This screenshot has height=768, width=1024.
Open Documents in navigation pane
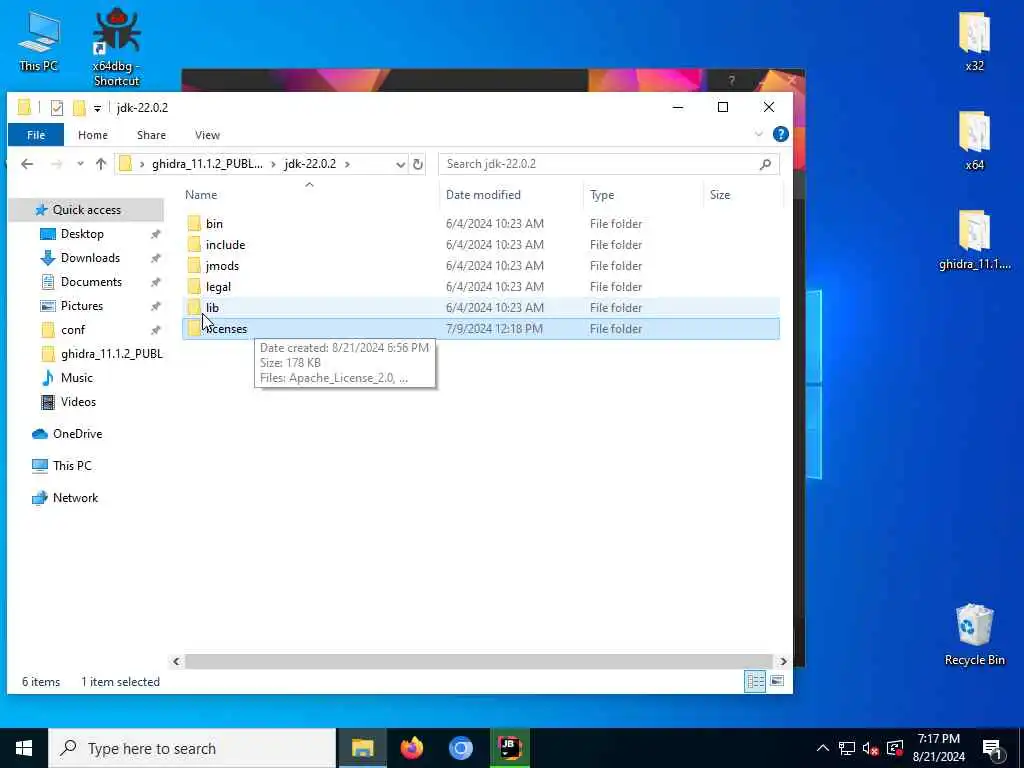click(x=91, y=282)
